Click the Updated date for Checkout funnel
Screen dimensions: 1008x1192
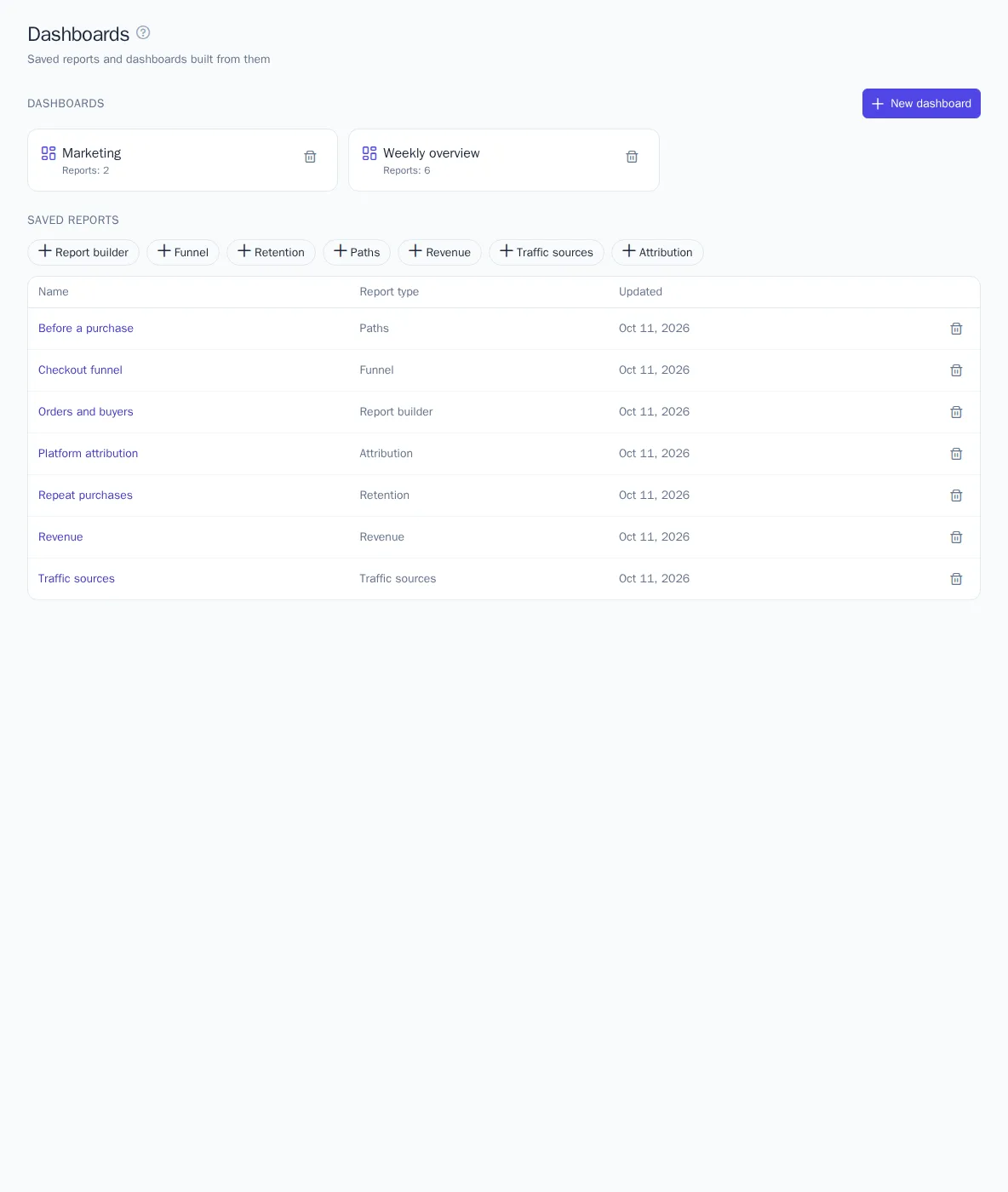coord(654,370)
